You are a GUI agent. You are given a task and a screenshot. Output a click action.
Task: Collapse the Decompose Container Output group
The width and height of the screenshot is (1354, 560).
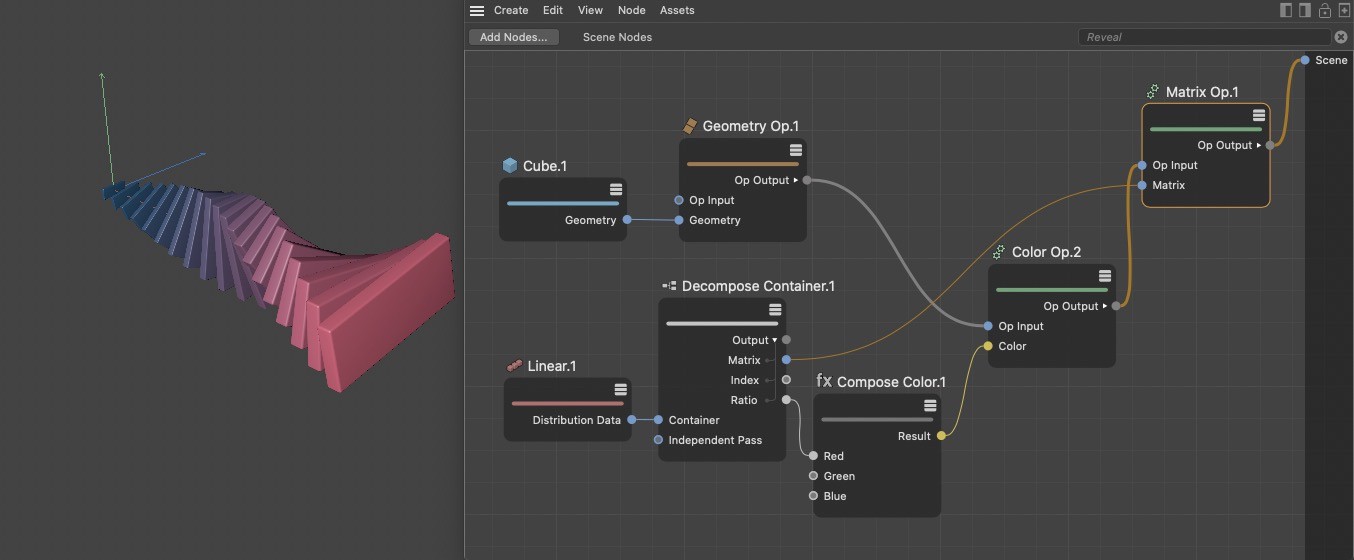[774, 340]
